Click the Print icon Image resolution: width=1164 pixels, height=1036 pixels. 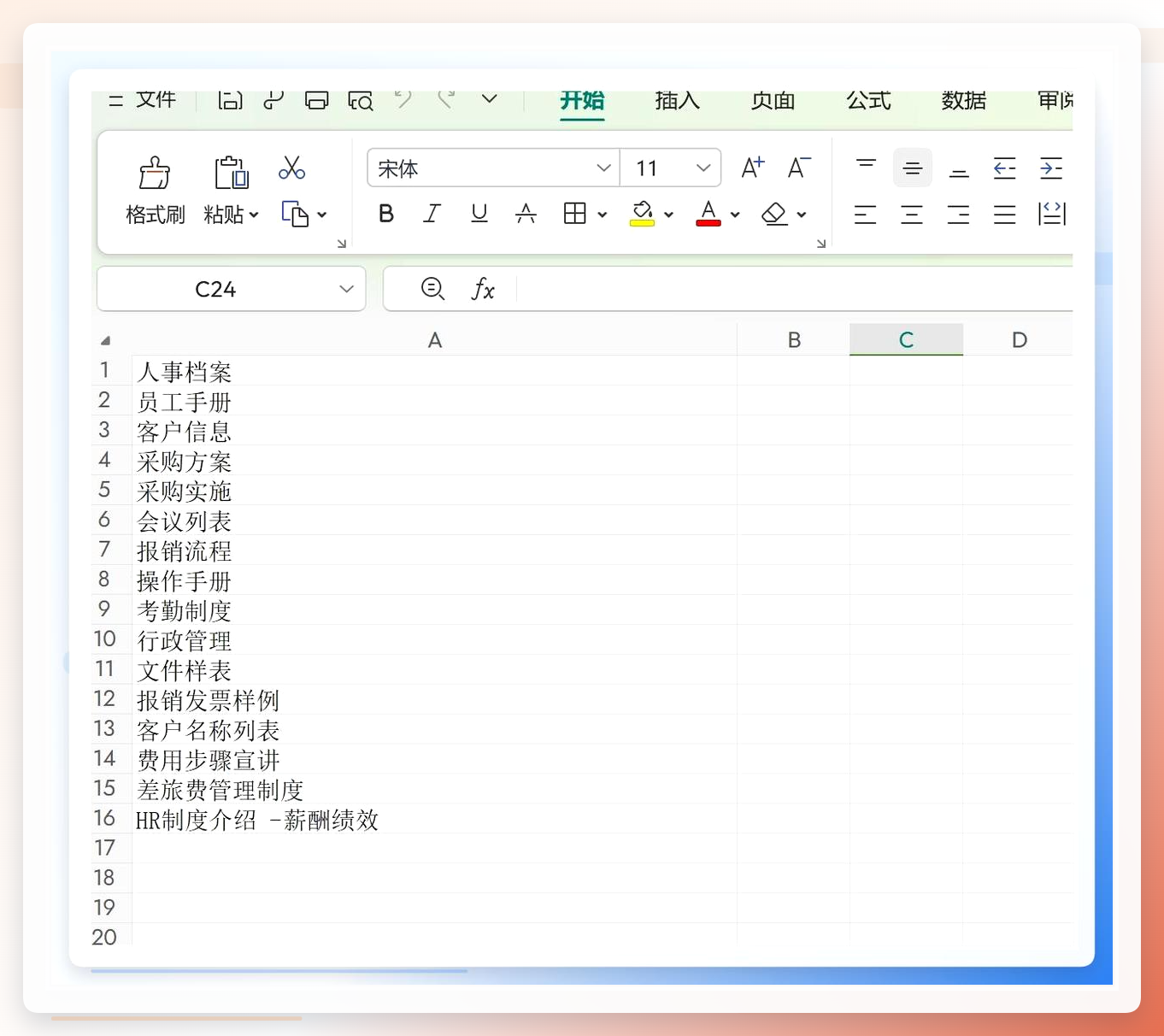317,100
